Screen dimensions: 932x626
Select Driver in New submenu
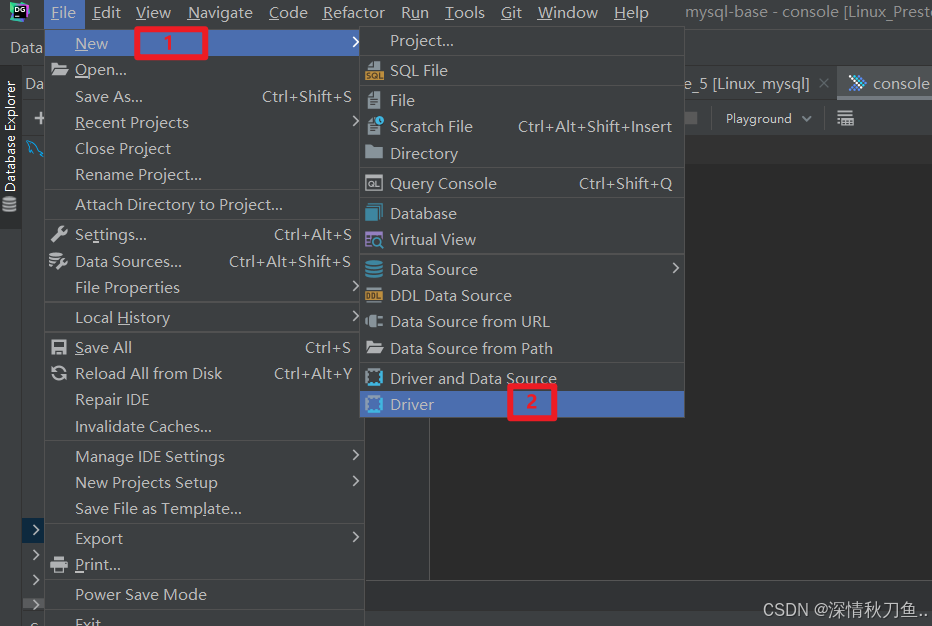click(522, 404)
